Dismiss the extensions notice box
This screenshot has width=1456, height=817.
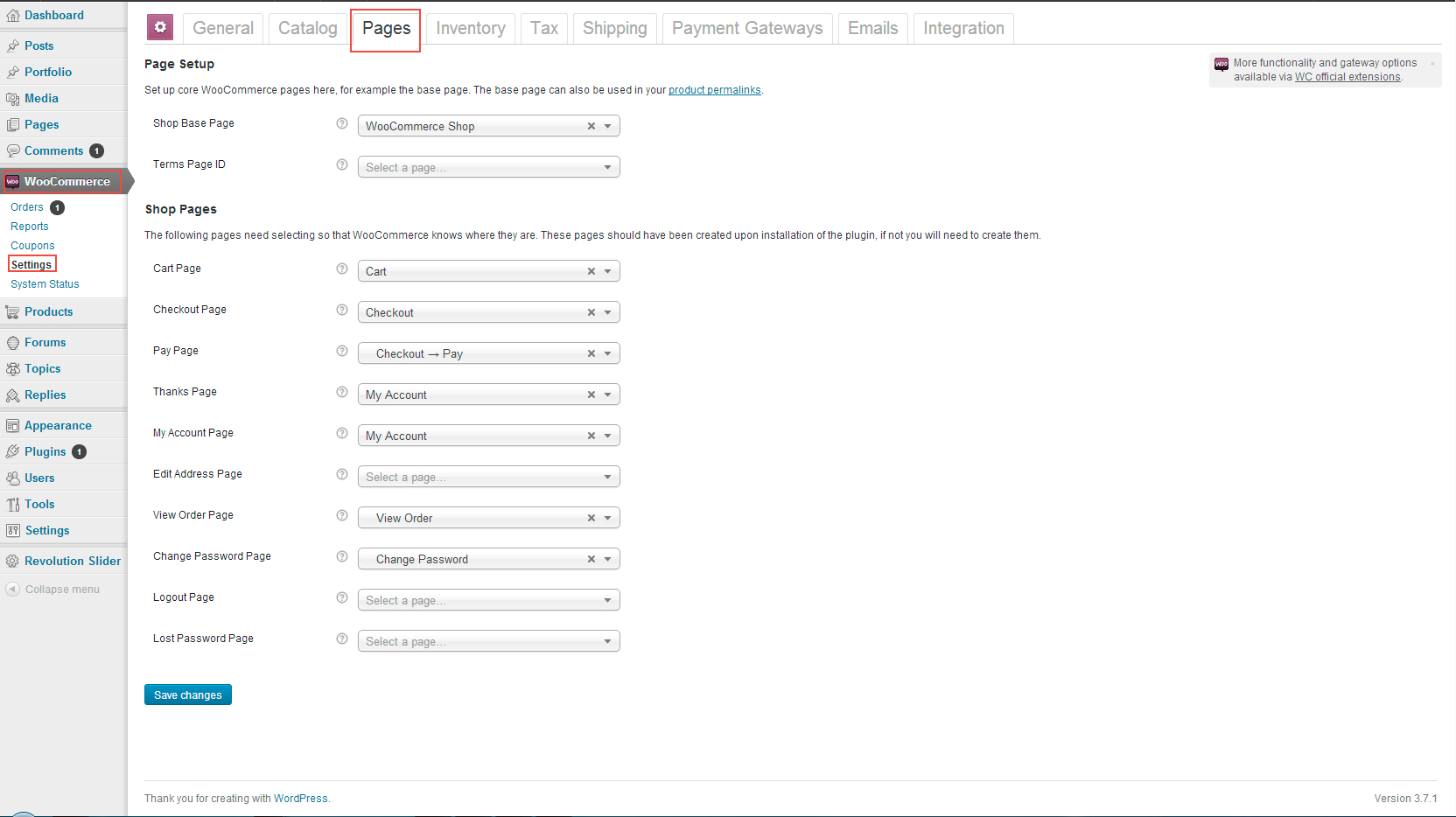coord(1432,63)
